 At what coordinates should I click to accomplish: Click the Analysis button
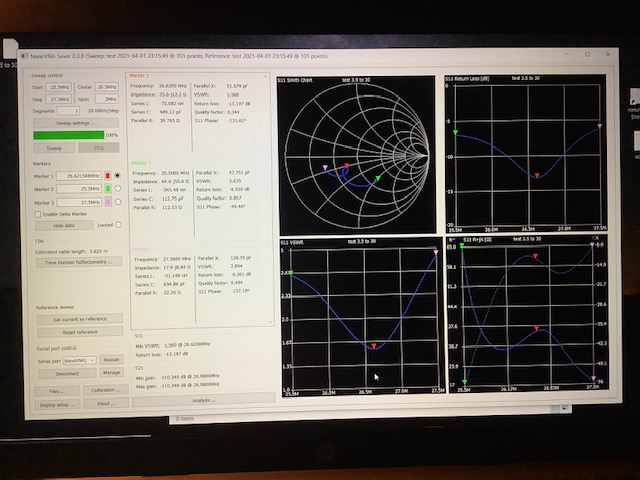pos(203,400)
